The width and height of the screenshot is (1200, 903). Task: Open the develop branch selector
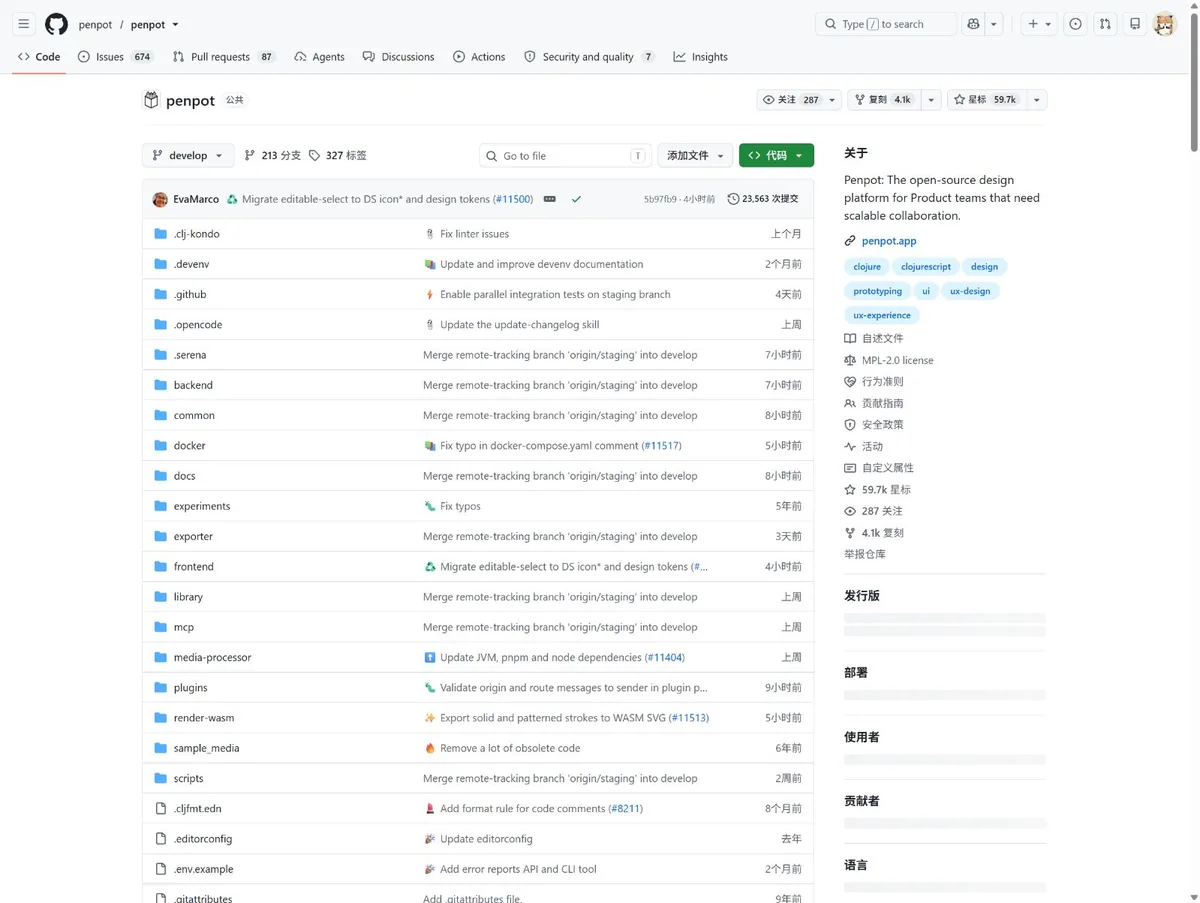[188, 155]
